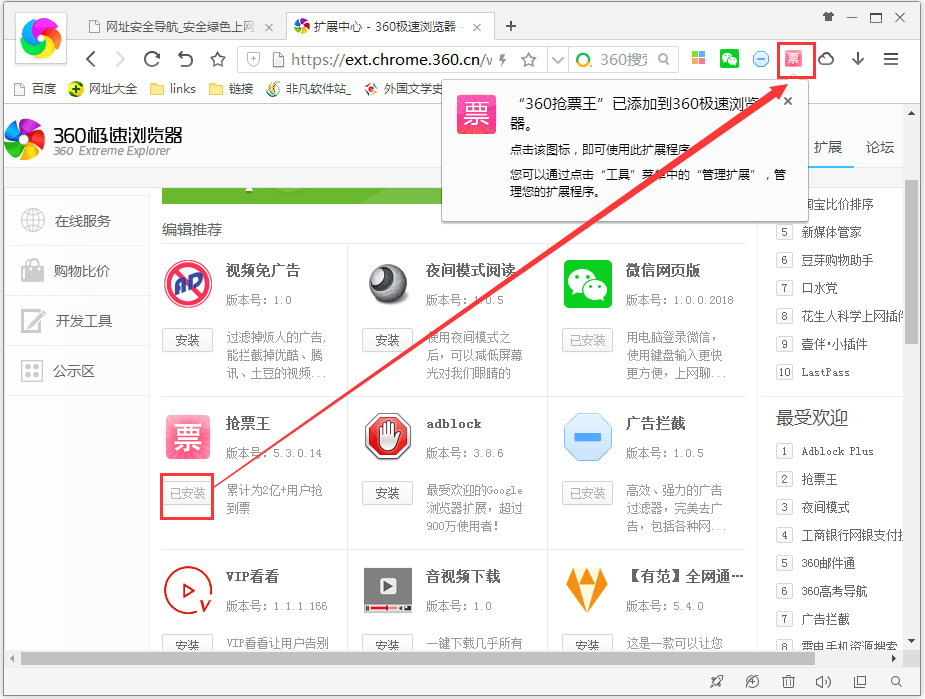Open the apps grid icon next to address bar
Viewport: 925px width, 699px height.
pyautogui.click(x=698, y=59)
